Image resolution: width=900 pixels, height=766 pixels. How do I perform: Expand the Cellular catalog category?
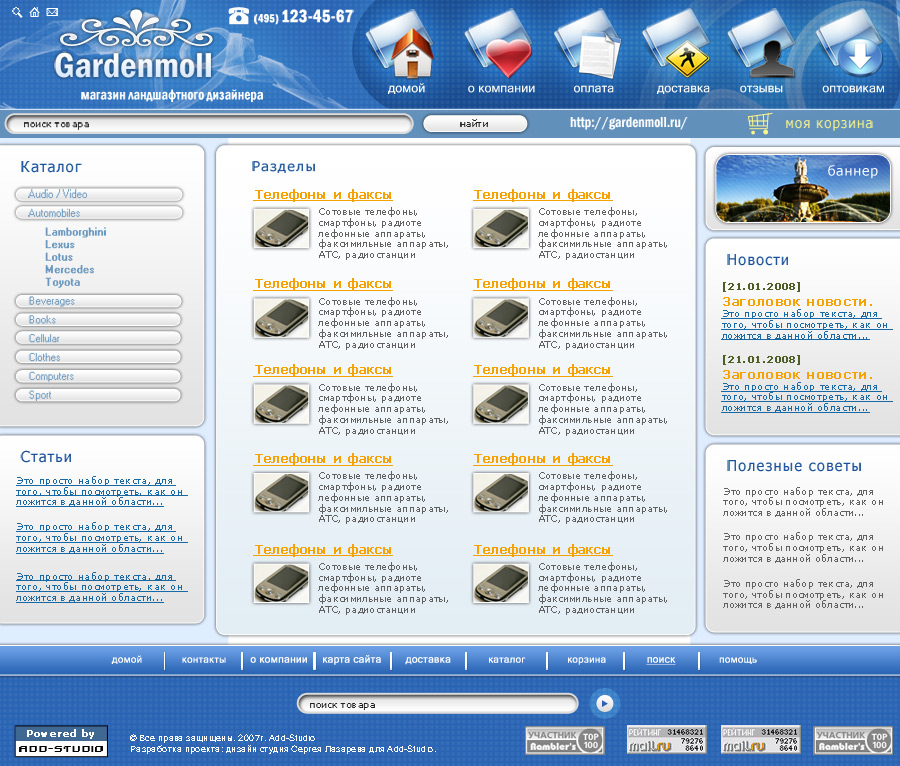coord(98,338)
